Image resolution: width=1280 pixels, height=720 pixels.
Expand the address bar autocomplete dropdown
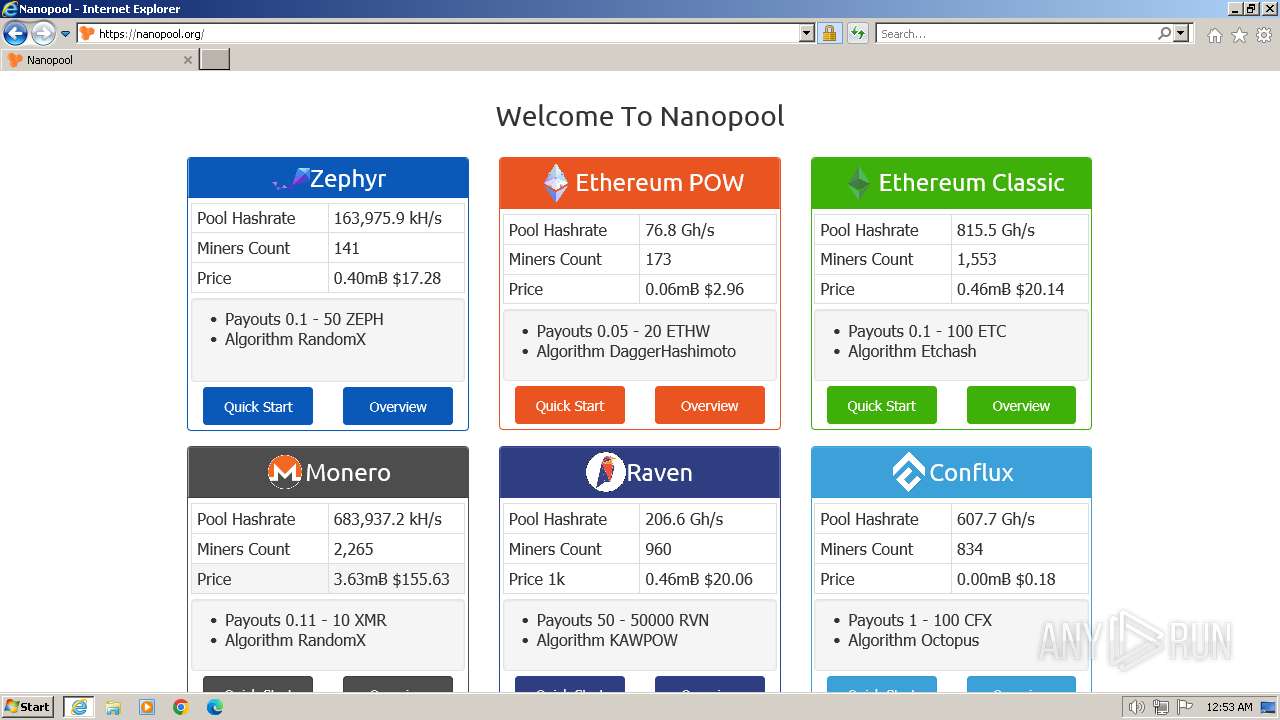coord(807,34)
